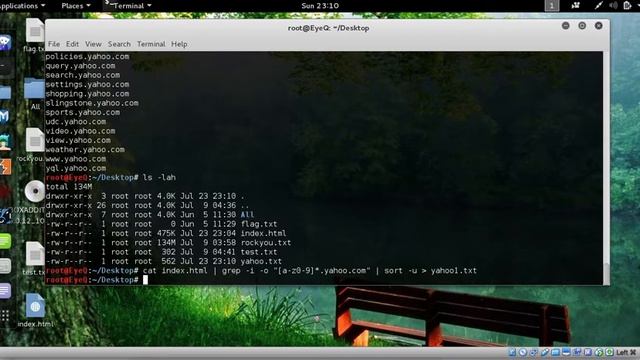Click yahoo.txt in the ls listing
Image resolution: width=640 pixels, height=360 pixels.
click(261, 261)
